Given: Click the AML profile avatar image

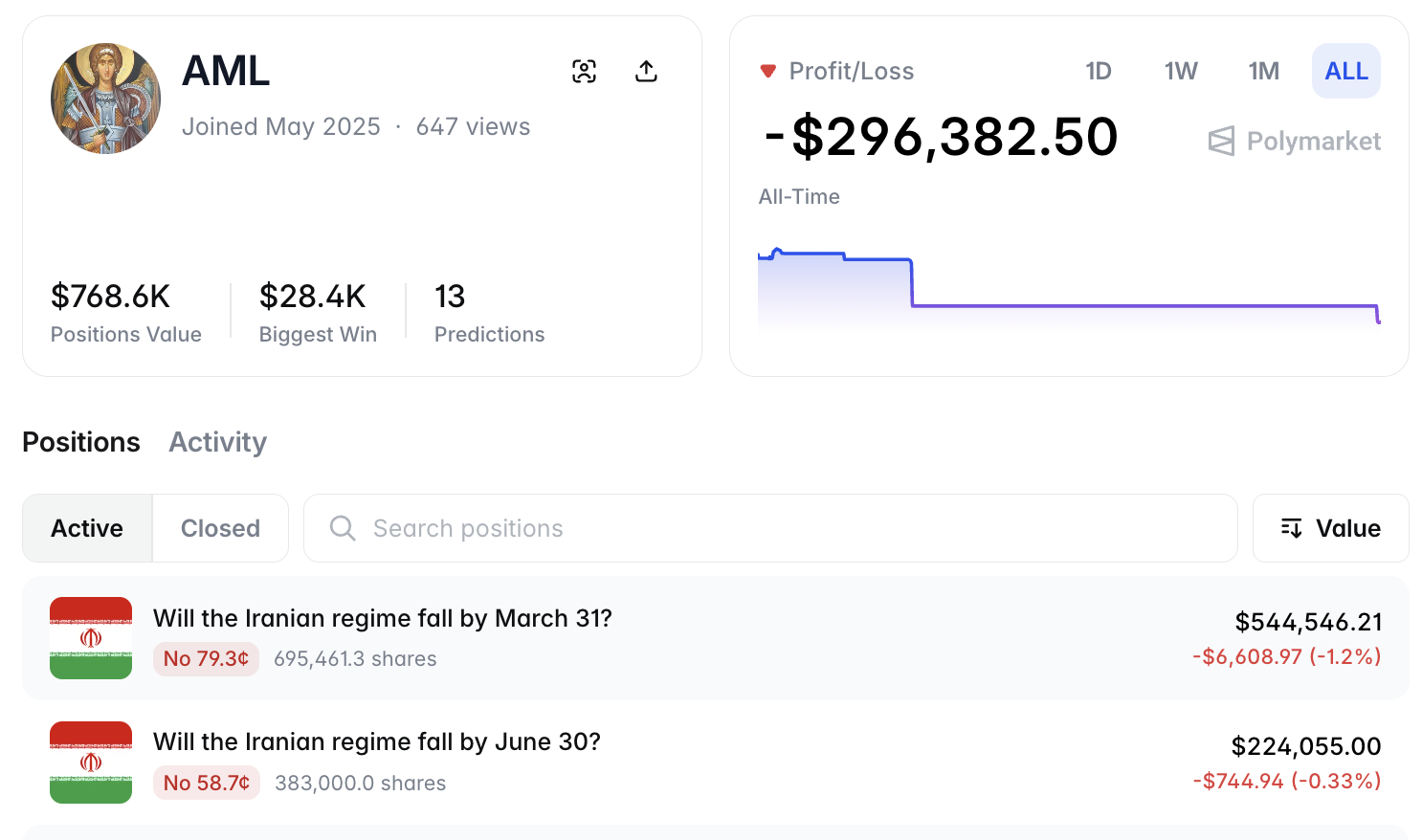Looking at the screenshot, I should click(x=105, y=99).
